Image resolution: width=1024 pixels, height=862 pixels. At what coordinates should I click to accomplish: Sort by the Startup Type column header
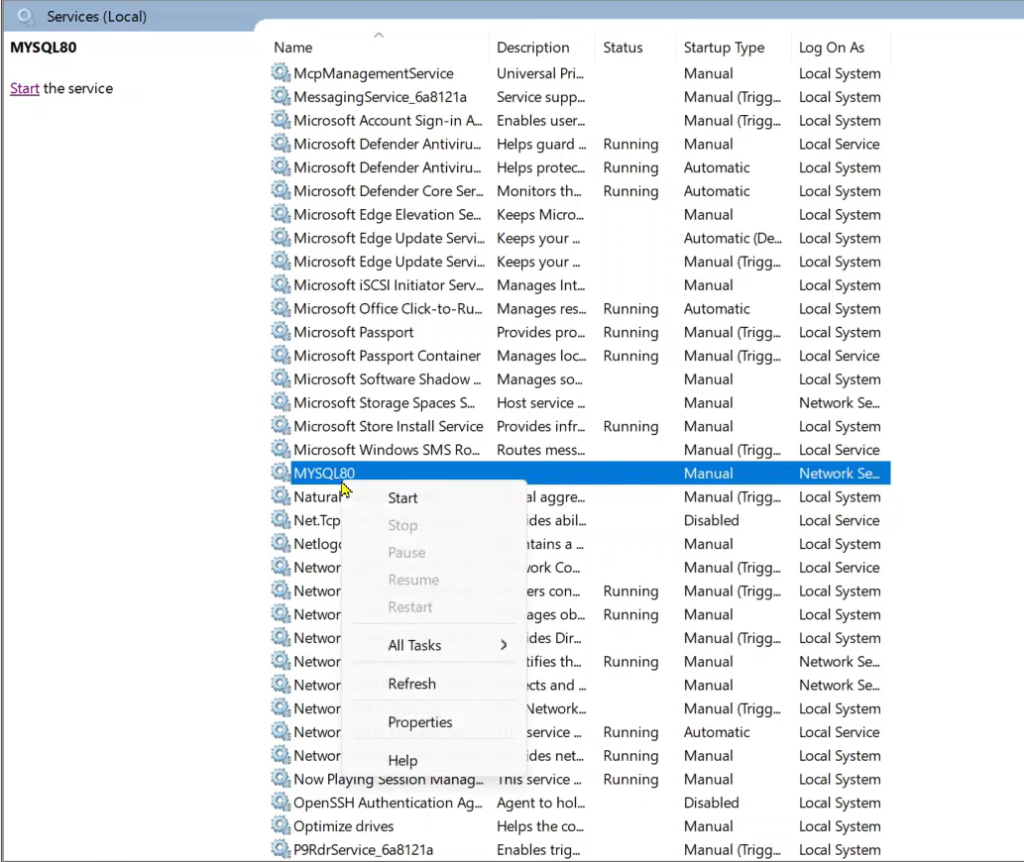[724, 47]
